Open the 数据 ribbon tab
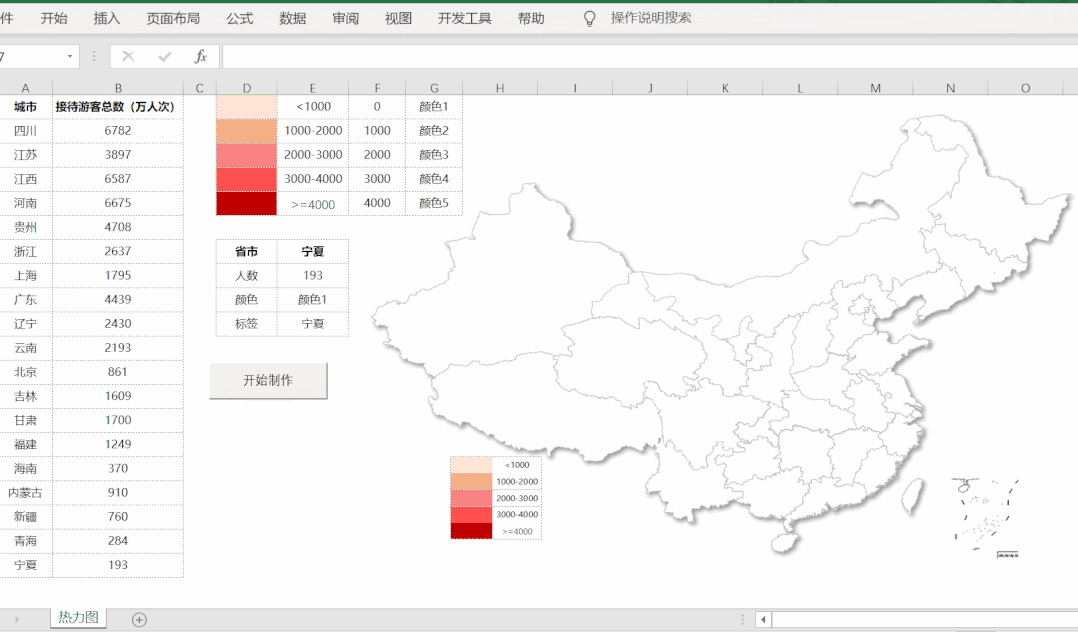1078x632 pixels. (x=292, y=19)
